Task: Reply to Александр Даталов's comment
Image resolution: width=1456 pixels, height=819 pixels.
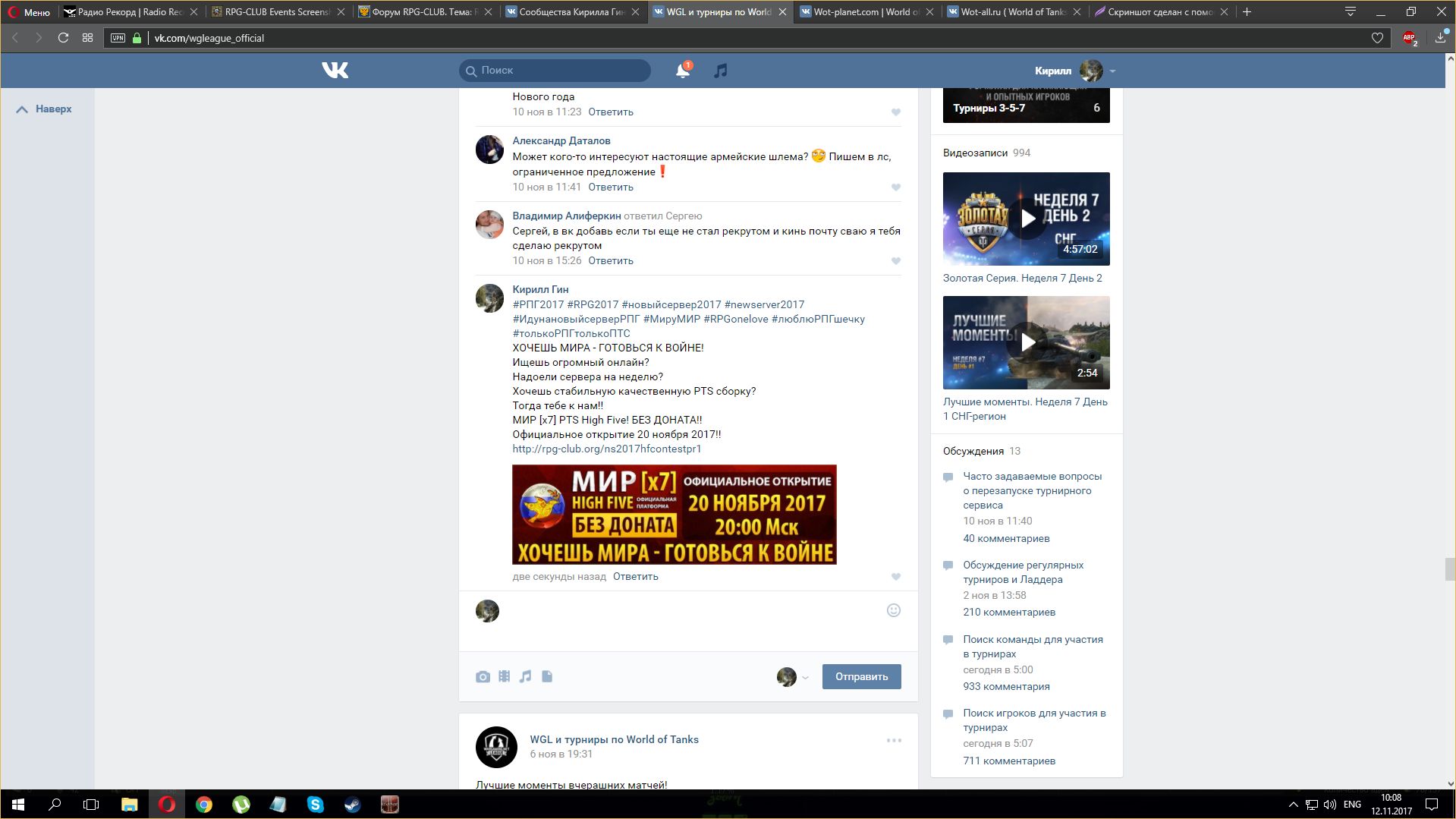Action: (611, 187)
